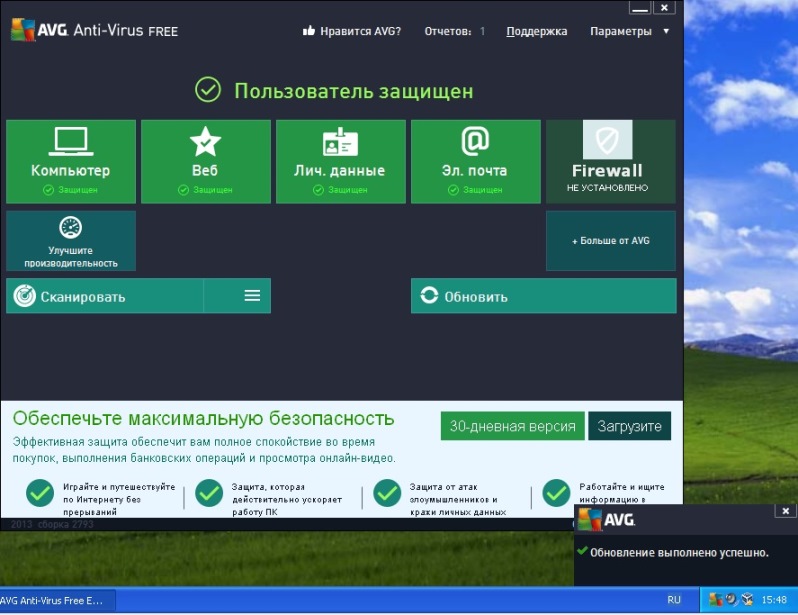Open the + Больше от AVG tile
Image resolution: width=798 pixels, height=615 pixels.
pos(611,240)
